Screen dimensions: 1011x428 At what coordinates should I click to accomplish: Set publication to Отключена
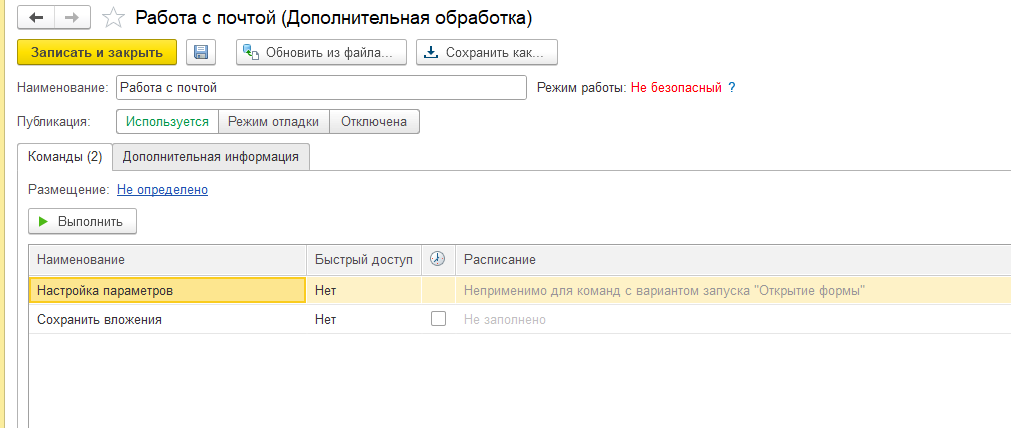[x=374, y=121]
